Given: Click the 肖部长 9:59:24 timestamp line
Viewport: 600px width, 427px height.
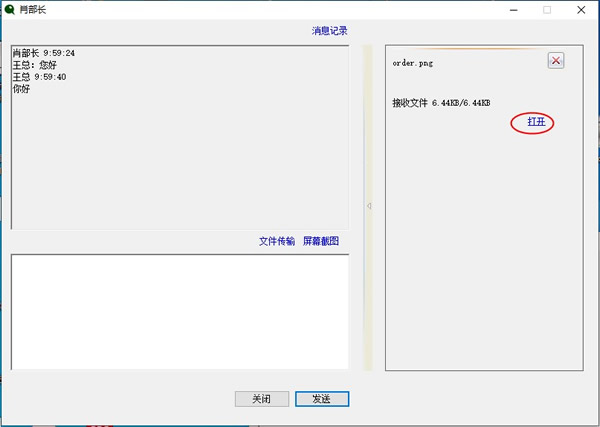Looking at the screenshot, I should [x=44, y=53].
